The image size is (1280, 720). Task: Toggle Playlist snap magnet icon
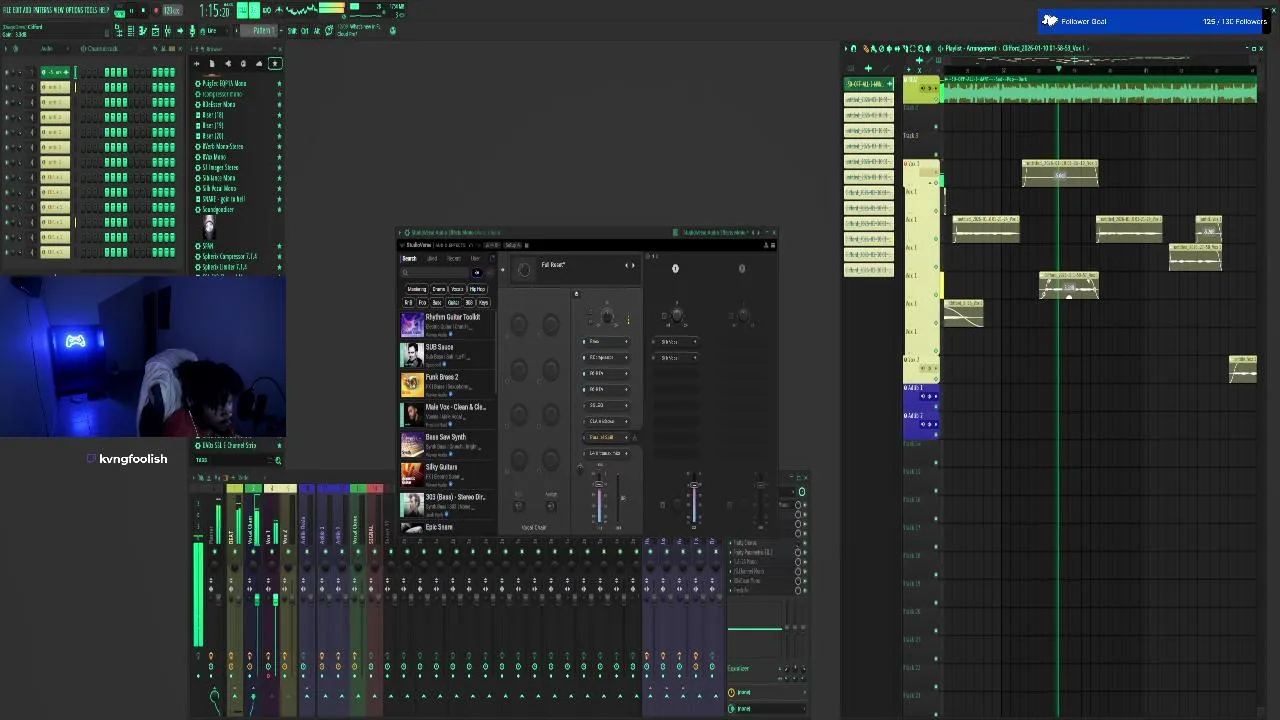pyautogui.click(x=853, y=48)
